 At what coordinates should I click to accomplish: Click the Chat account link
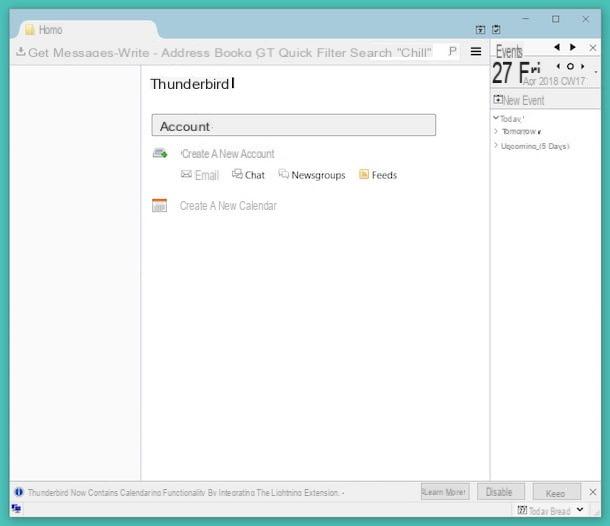click(x=255, y=175)
